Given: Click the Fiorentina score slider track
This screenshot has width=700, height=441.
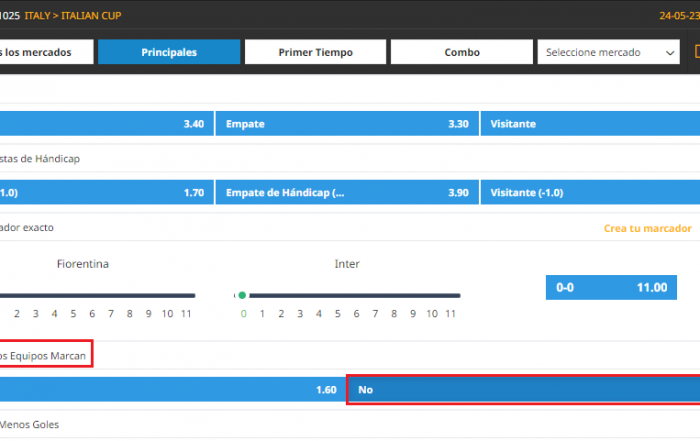Looking at the screenshot, I should pyautogui.click(x=100, y=295).
